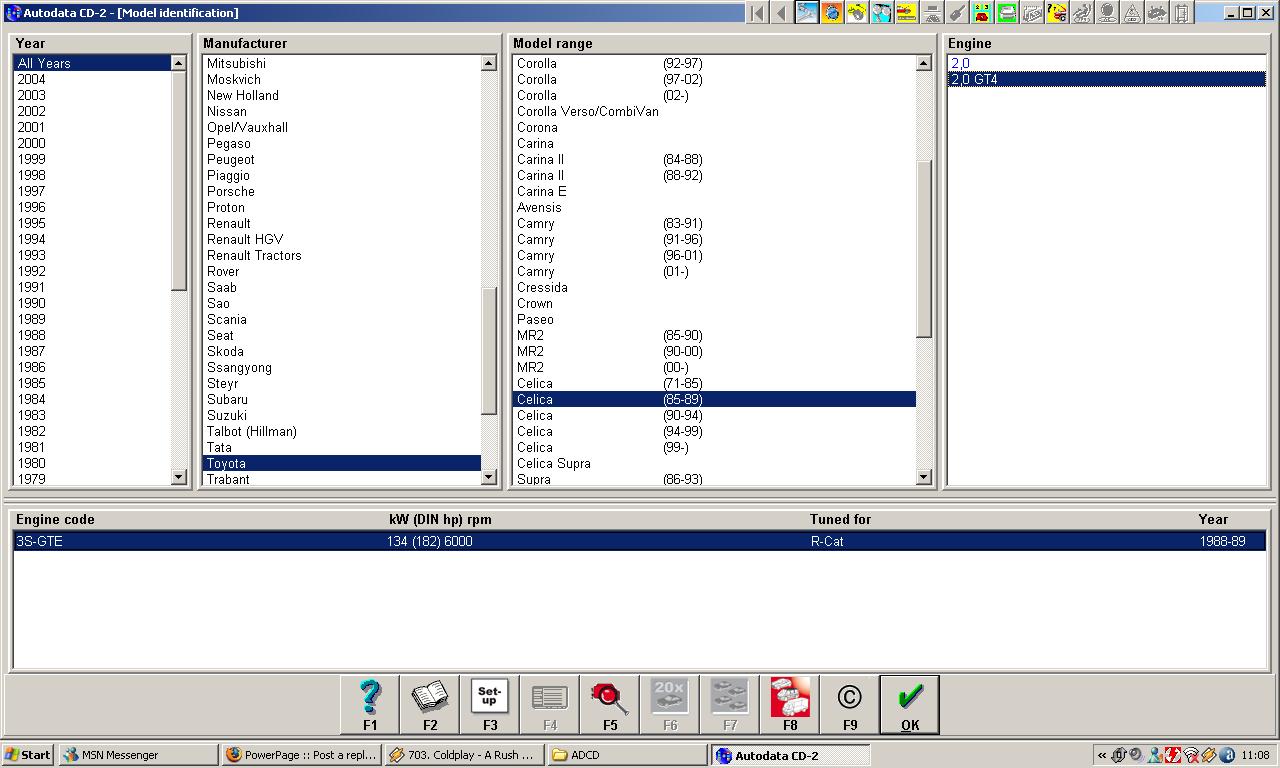The width and height of the screenshot is (1280, 768).
Task: Select 2,0 GT4 engine entry
Action: pos(1107,79)
